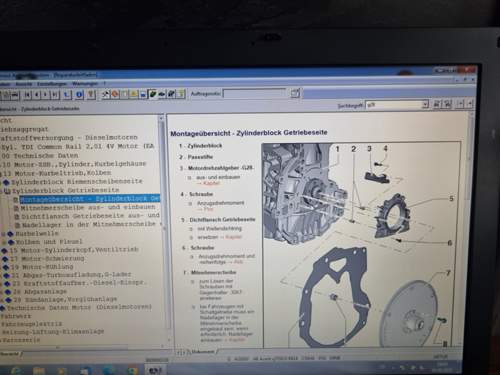
Task: Click the dark car toolbar icon
Action: (x=162, y=94)
